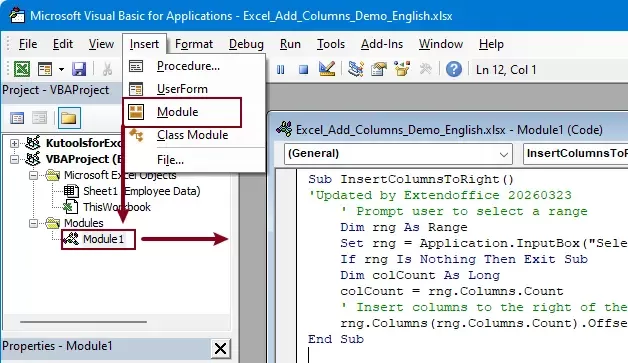Select ThisWorkbook in project tree
Screen dimensions: 628x363
tap(117, 207)
